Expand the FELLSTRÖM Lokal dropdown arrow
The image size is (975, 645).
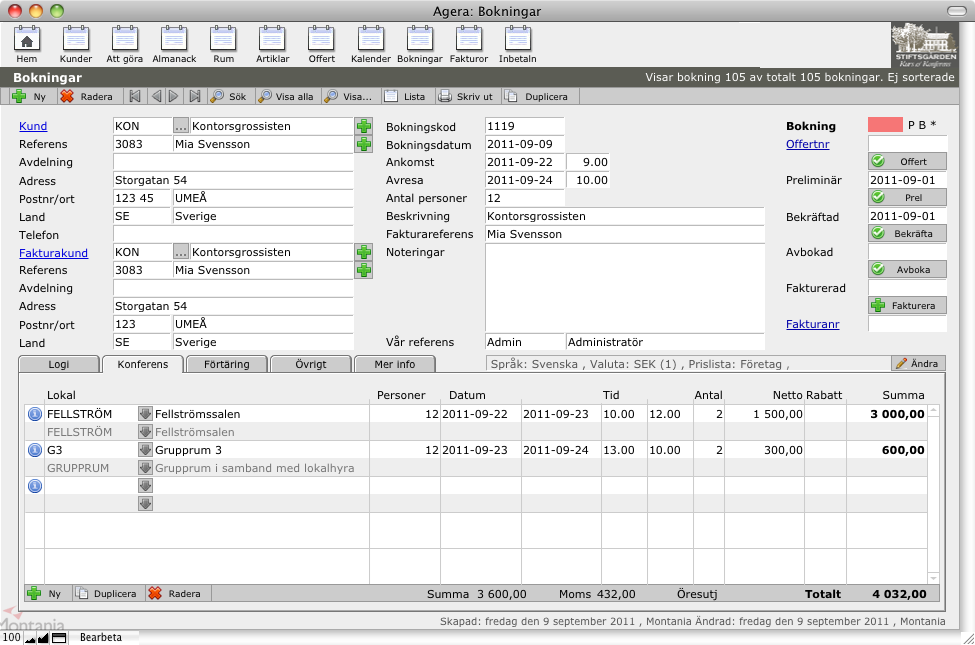click(145, 414)
